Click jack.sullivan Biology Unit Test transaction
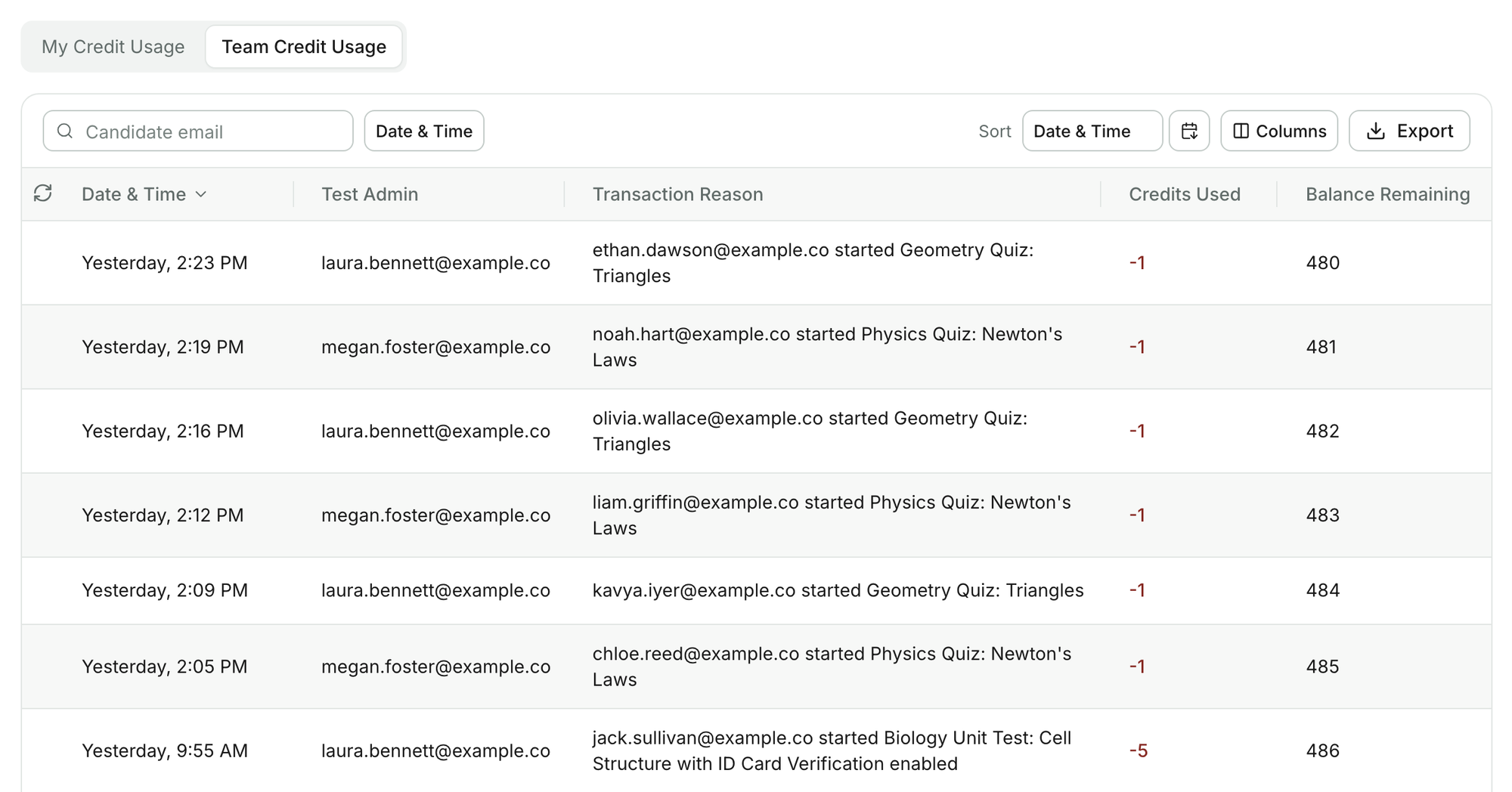 click(832, 750)
